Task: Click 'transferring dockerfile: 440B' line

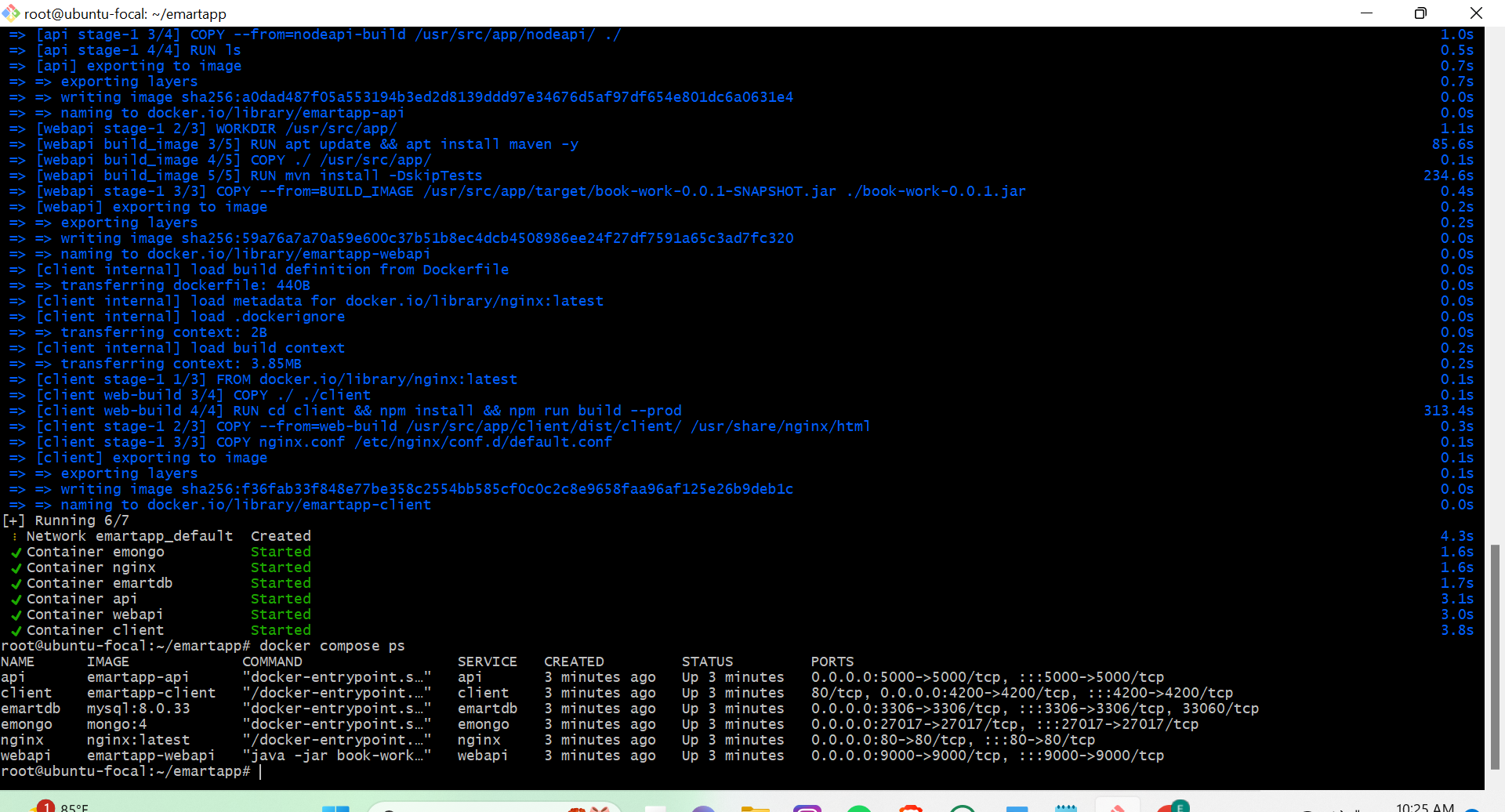Action: (x=186, y=285)
